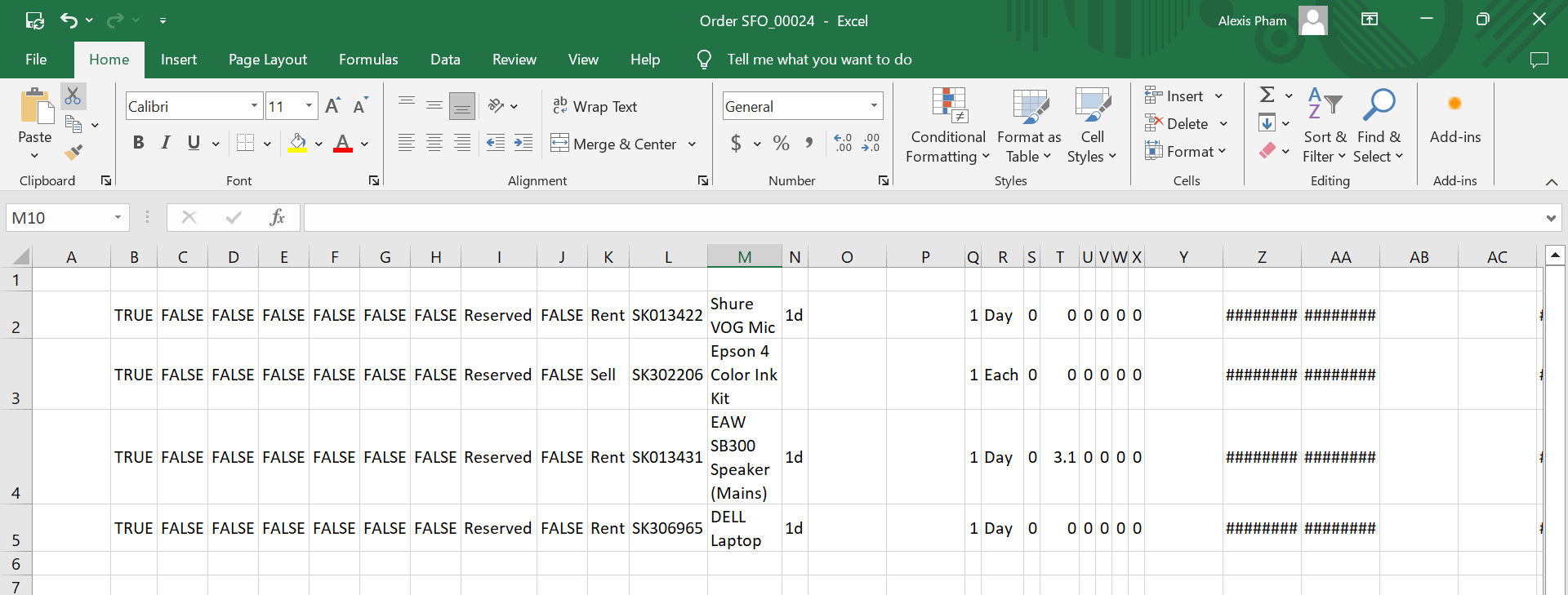
Task: Open the font name Calibri dropdown
Action: [254, 106]
